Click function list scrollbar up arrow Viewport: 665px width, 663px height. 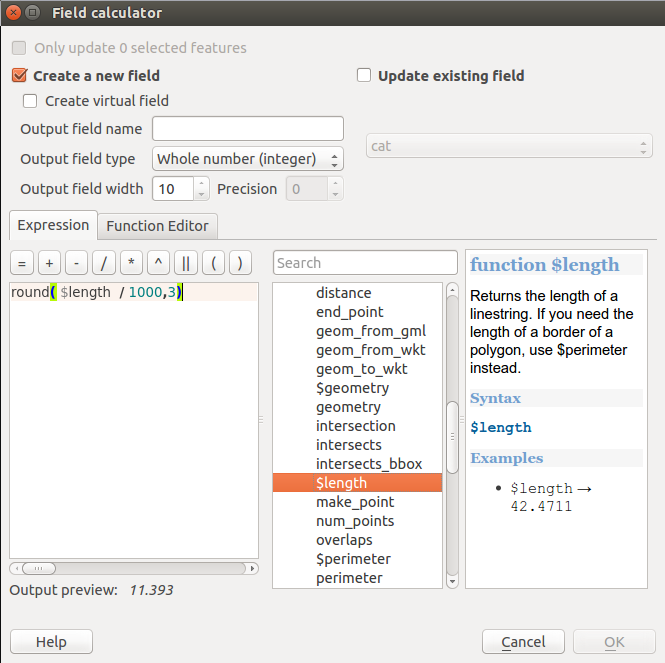(x=453, y=290)
